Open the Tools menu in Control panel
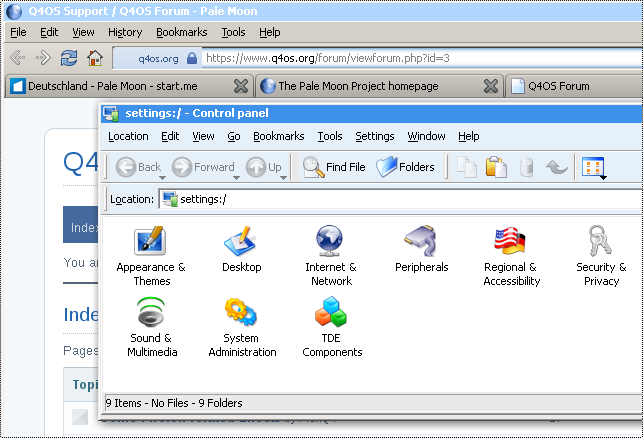Viewport: 643px width, 438px height. (330, 136)
